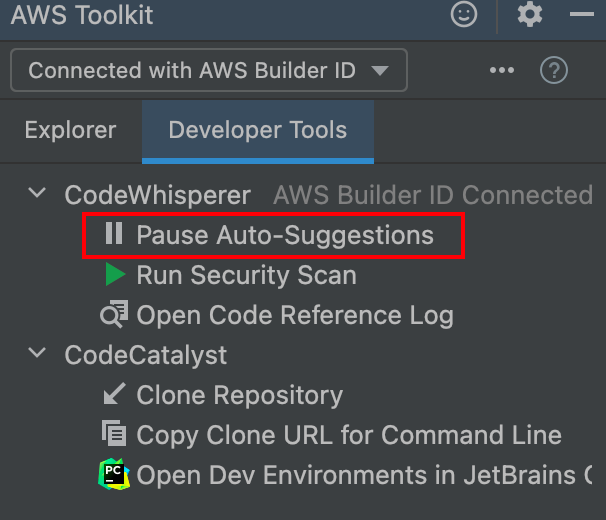The height and width of the screenshot is (520, 606).
Task: Open the three-dots more options menu
Action: (x=501, y=71)
